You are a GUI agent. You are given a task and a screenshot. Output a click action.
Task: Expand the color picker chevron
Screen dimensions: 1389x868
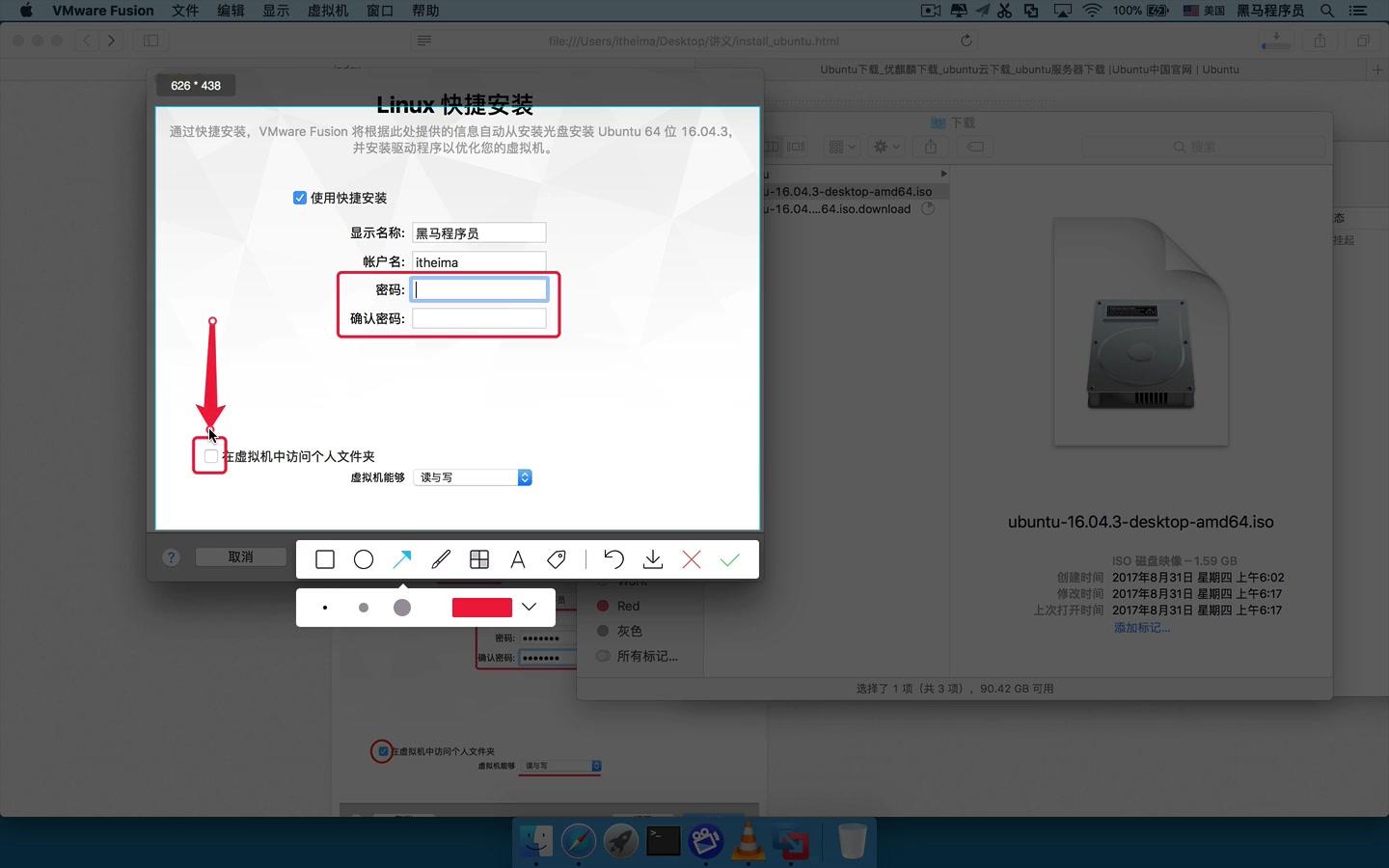click(529, 607)
